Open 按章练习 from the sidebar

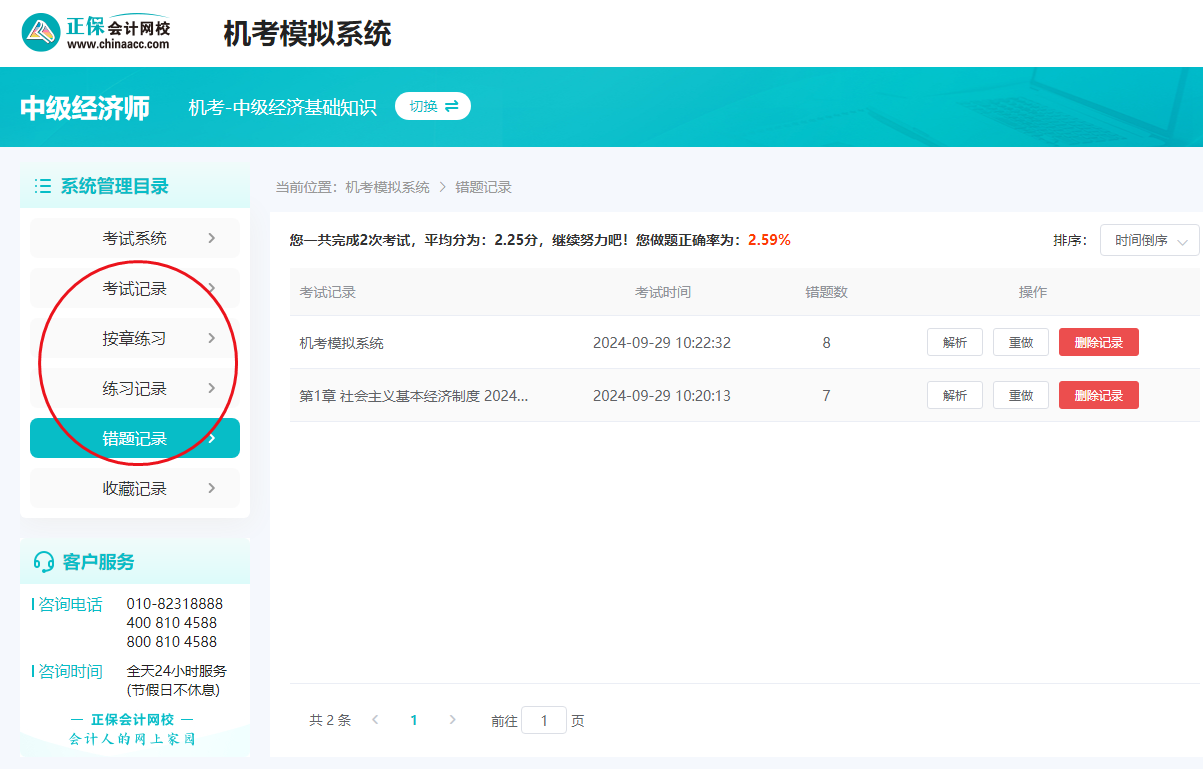(x=134, y=338)
